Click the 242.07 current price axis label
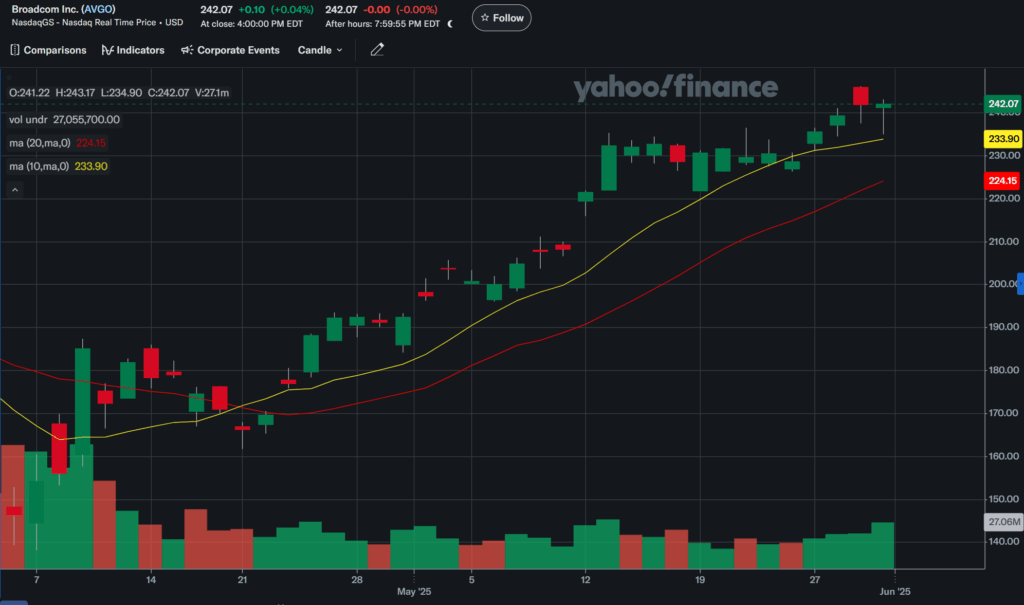The width and height of the screenshot is (1024, 605). coord(1002,104)
